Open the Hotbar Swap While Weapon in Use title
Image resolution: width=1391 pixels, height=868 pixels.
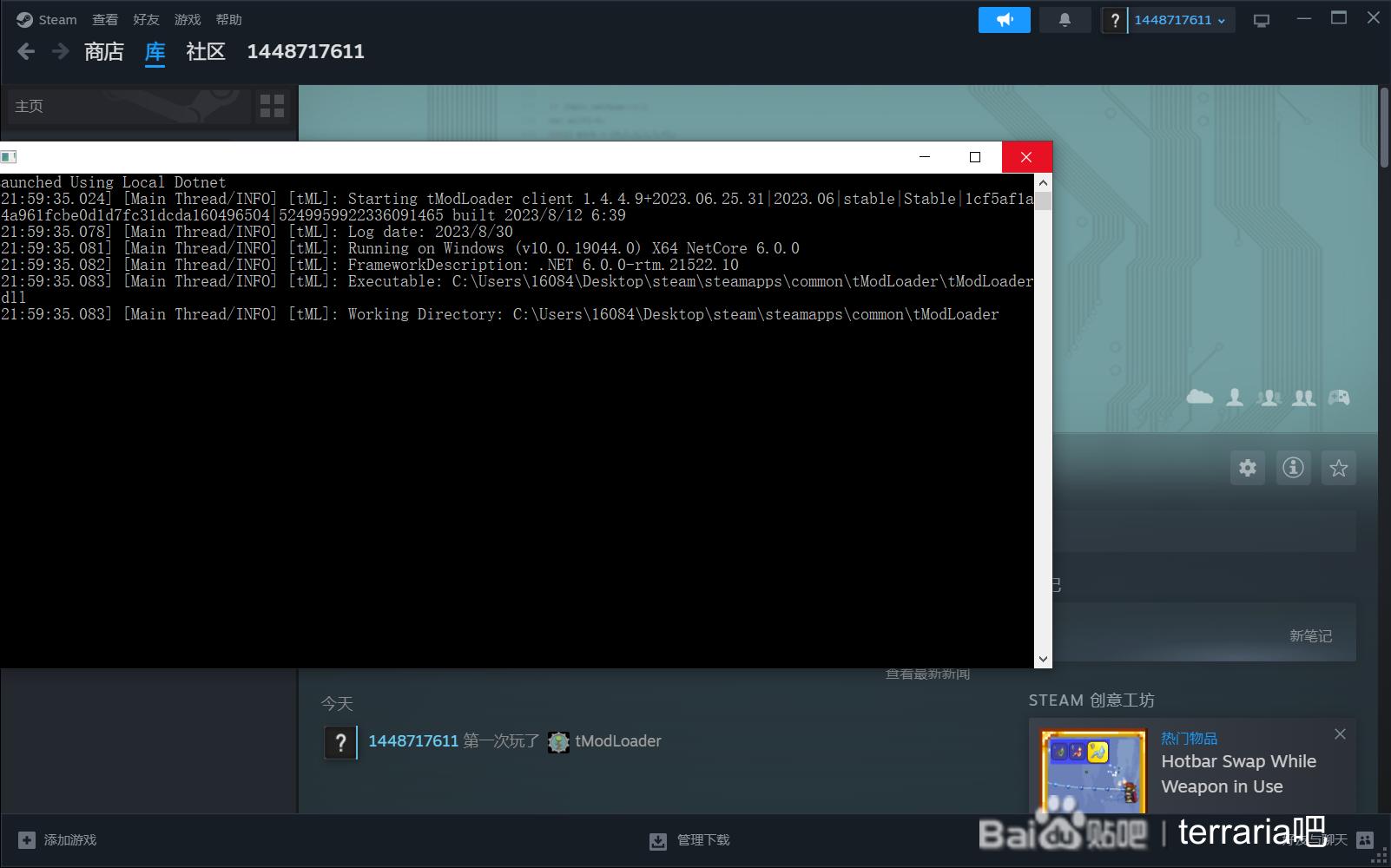1239,773
